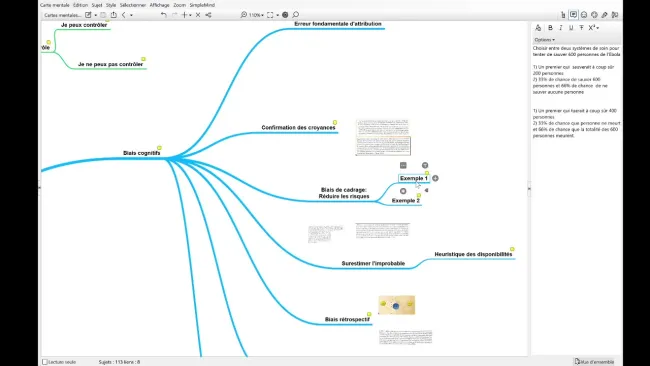Expand the arrow next to the fit-to-screen icon
The image size is (650, 366).
coord(277,15)
